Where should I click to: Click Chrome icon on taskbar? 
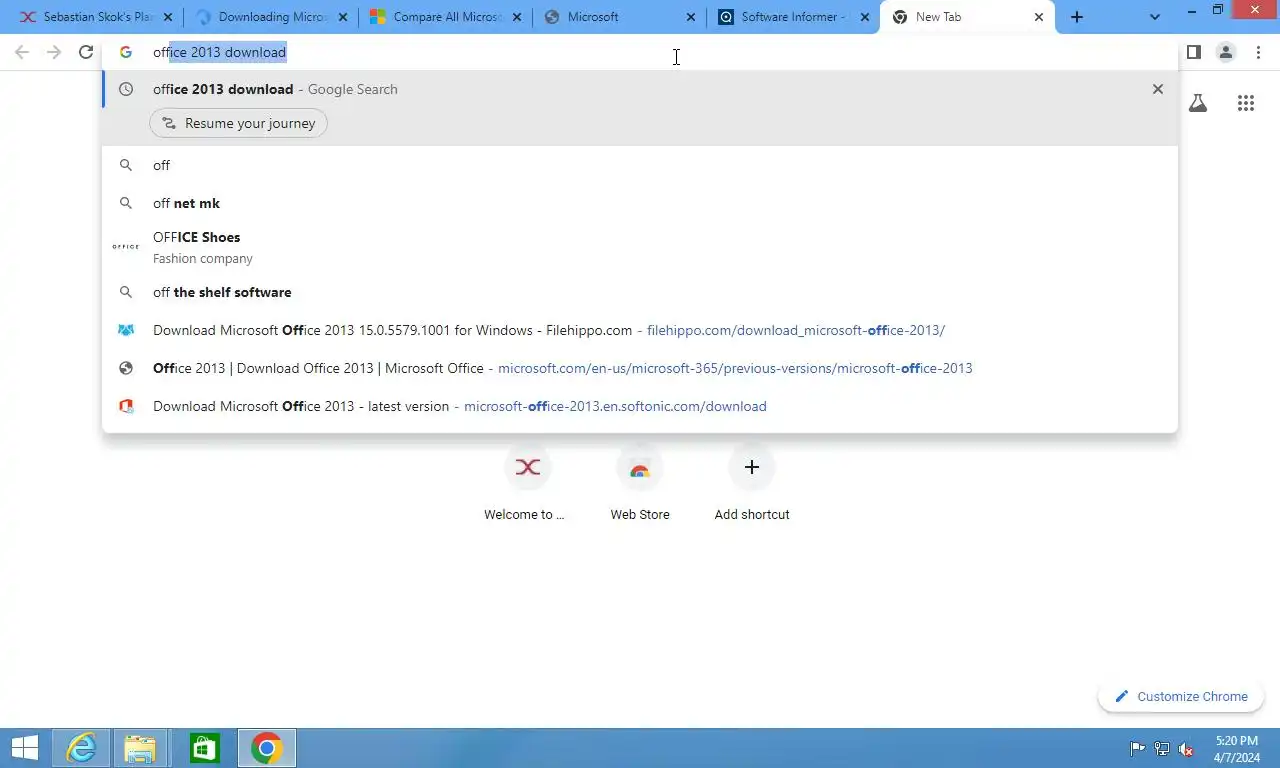click(x=266, y=748)
